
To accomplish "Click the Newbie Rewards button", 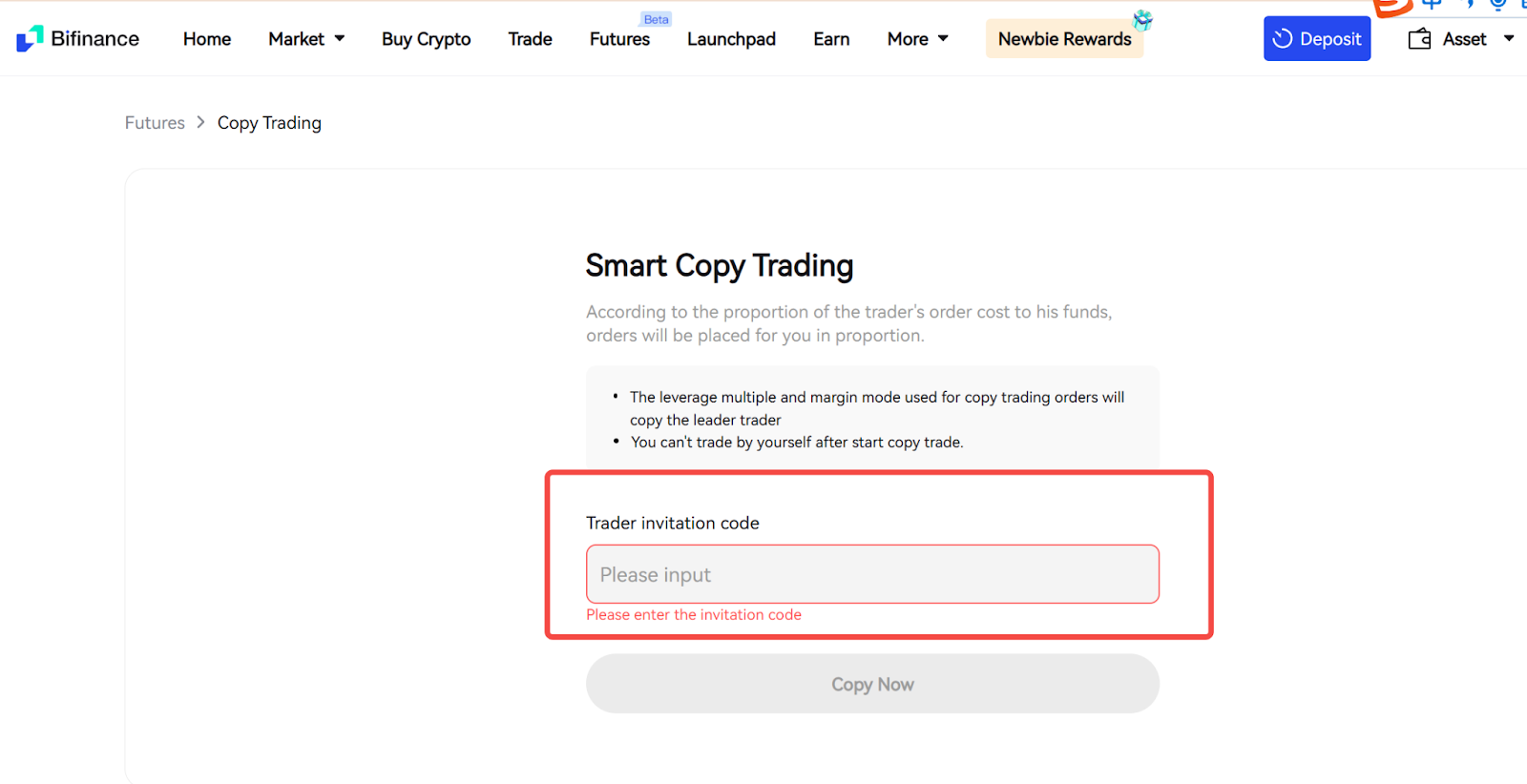I will (x=1064, y=39).
